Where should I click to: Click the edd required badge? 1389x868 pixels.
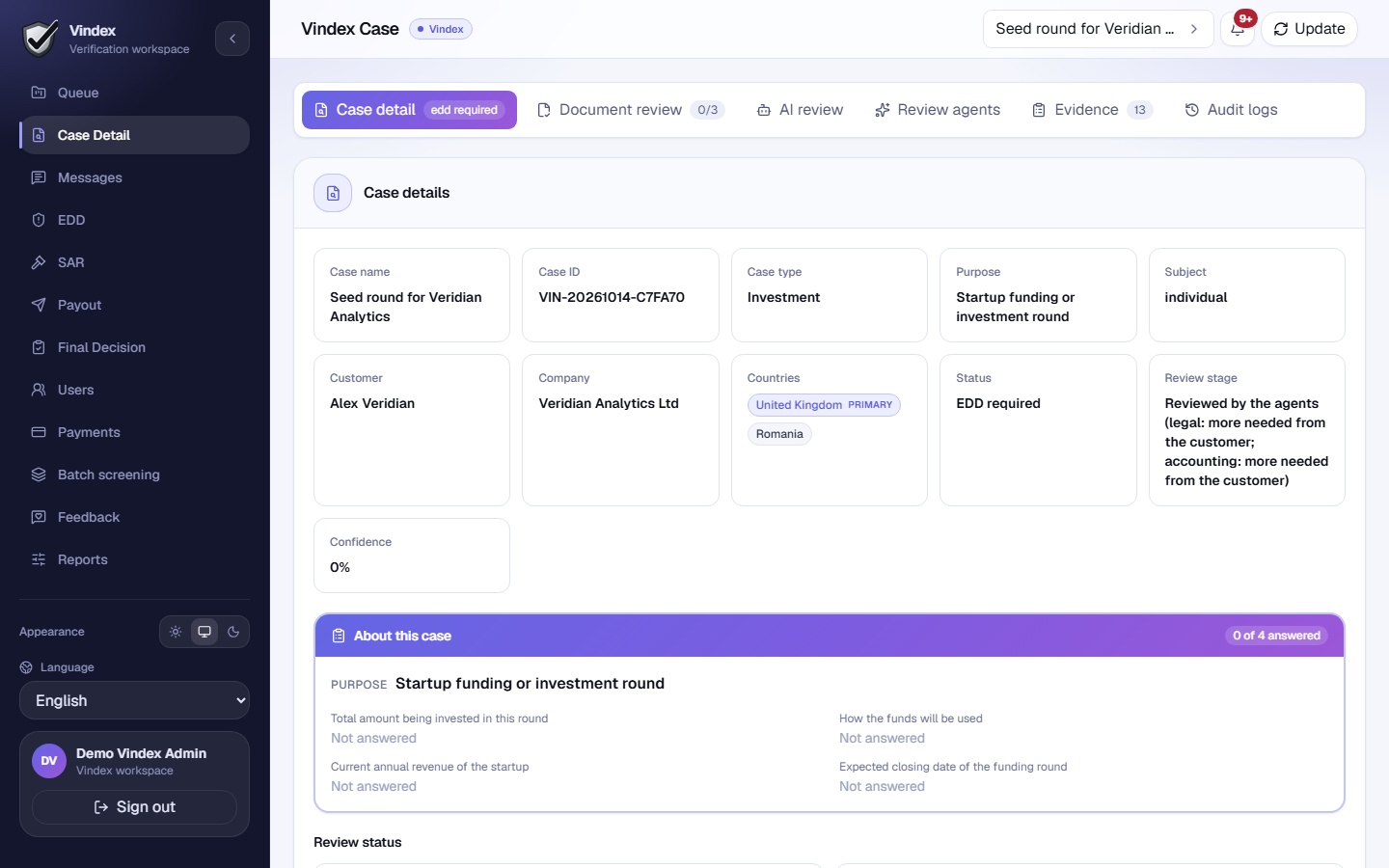coord(464,110)
